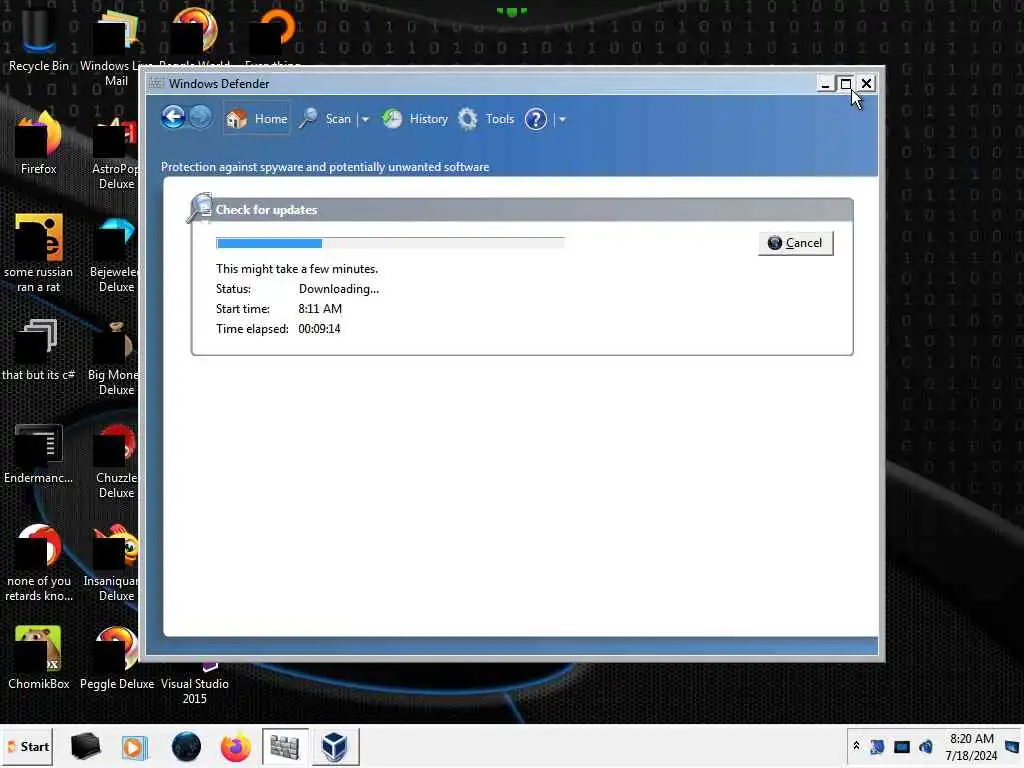The height and width of the screenshot is (768, 1024).
Task: Expand the Help options dropdown arrow
Action: [562, 120]
